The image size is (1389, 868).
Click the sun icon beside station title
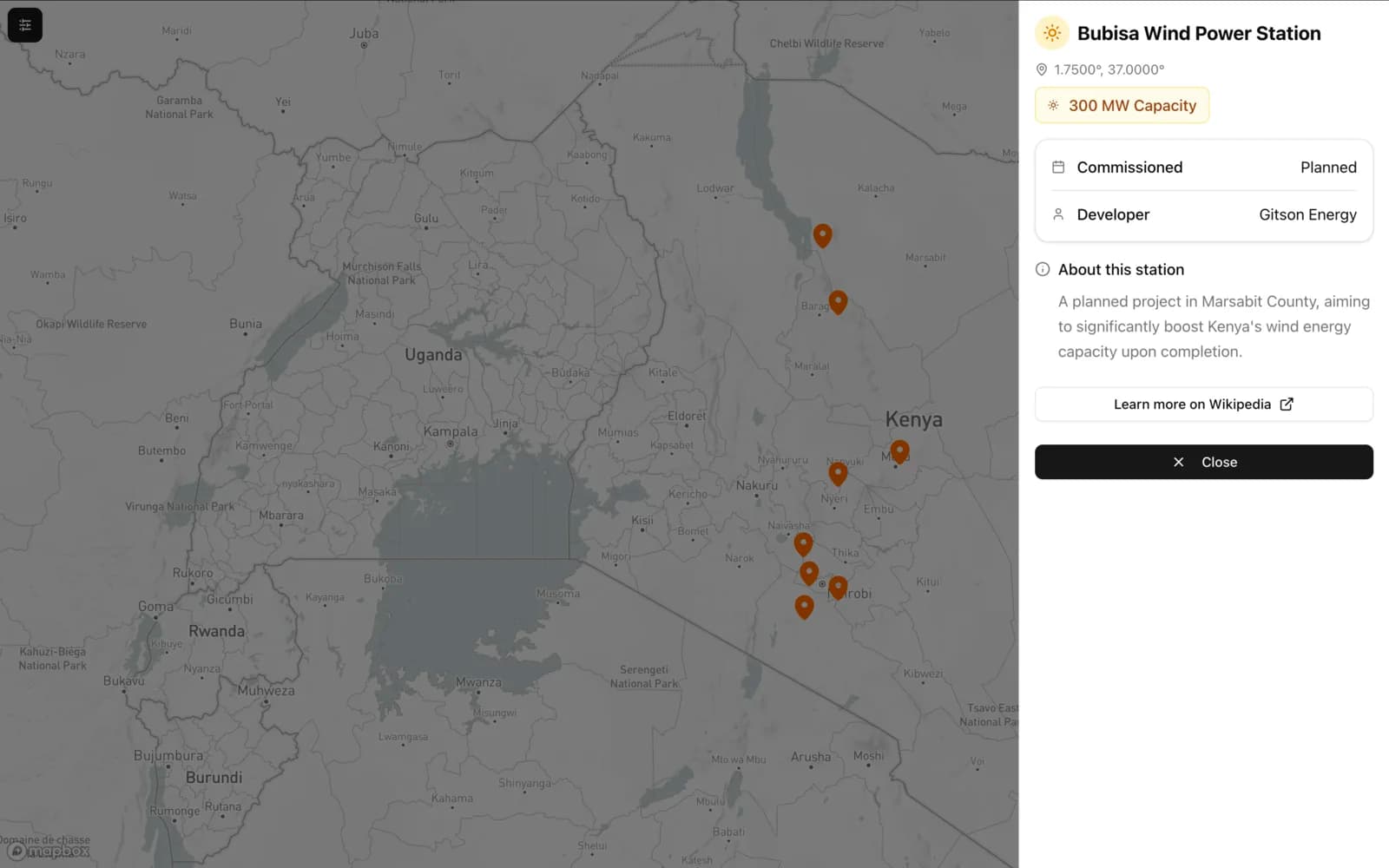click(x=1052, y=33)
